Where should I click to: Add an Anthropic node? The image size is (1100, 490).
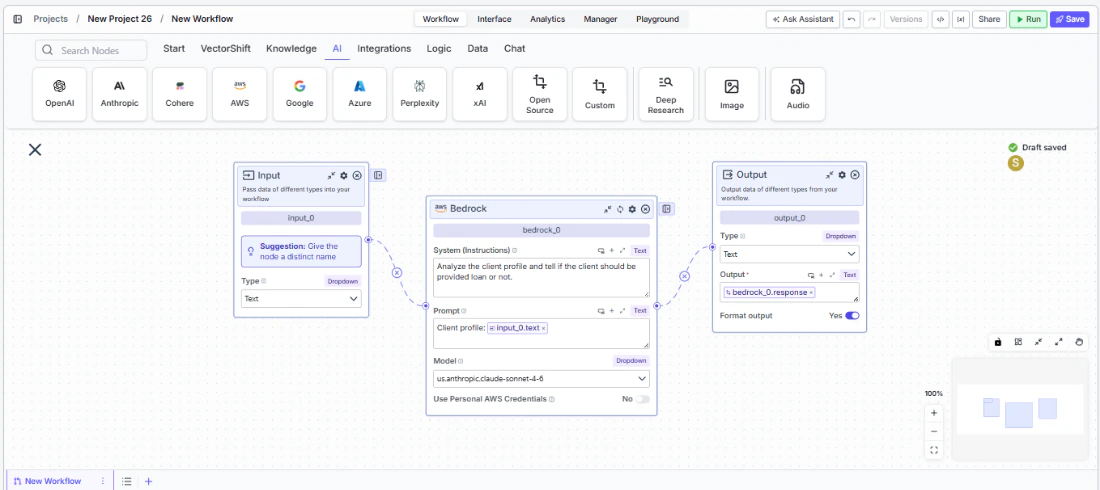[x=119, y=94]
